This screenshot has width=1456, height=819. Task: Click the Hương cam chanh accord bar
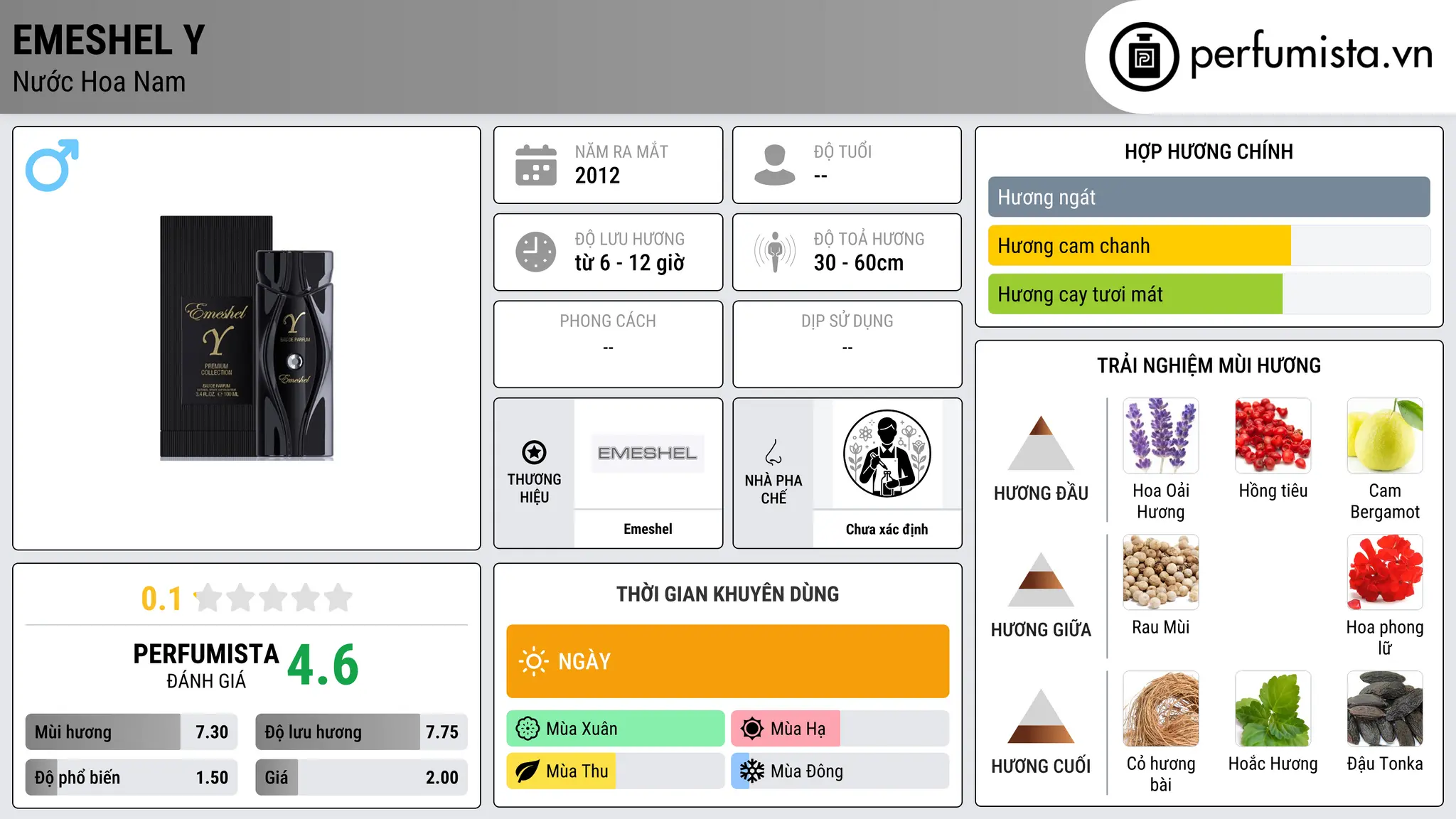[x=1209, y=245]
